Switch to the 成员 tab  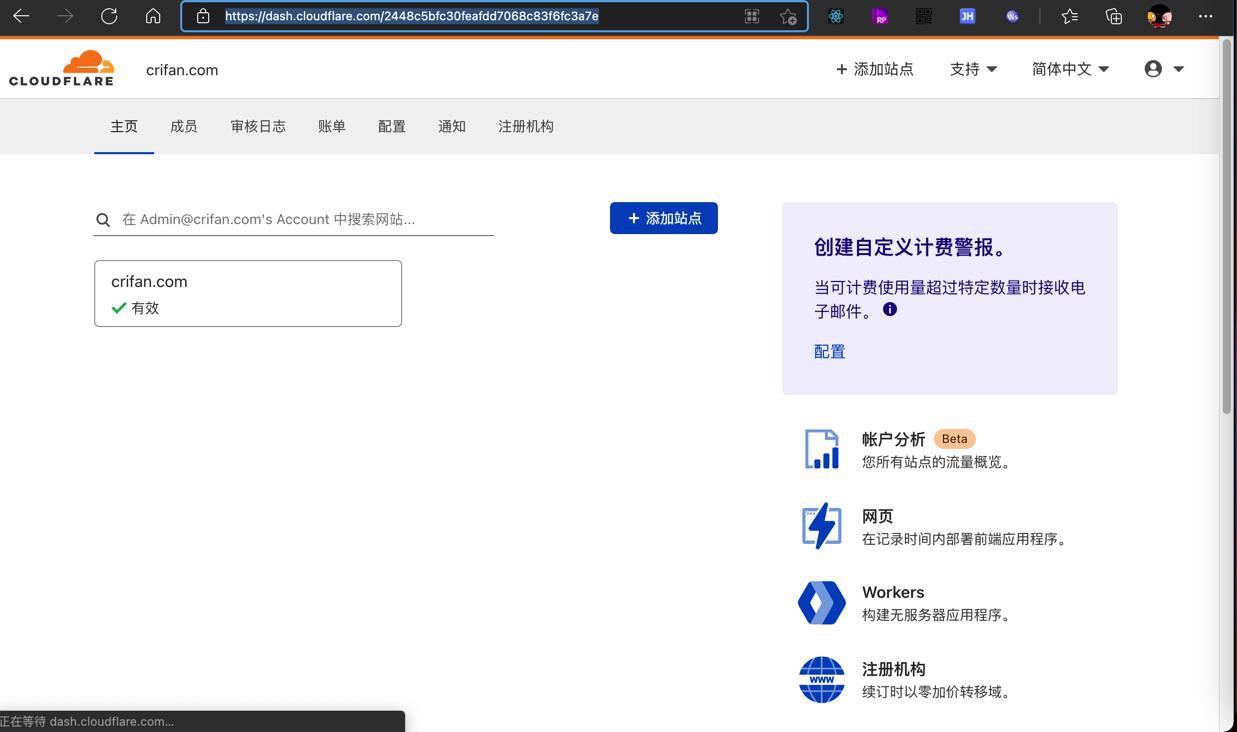pos(184,127)
